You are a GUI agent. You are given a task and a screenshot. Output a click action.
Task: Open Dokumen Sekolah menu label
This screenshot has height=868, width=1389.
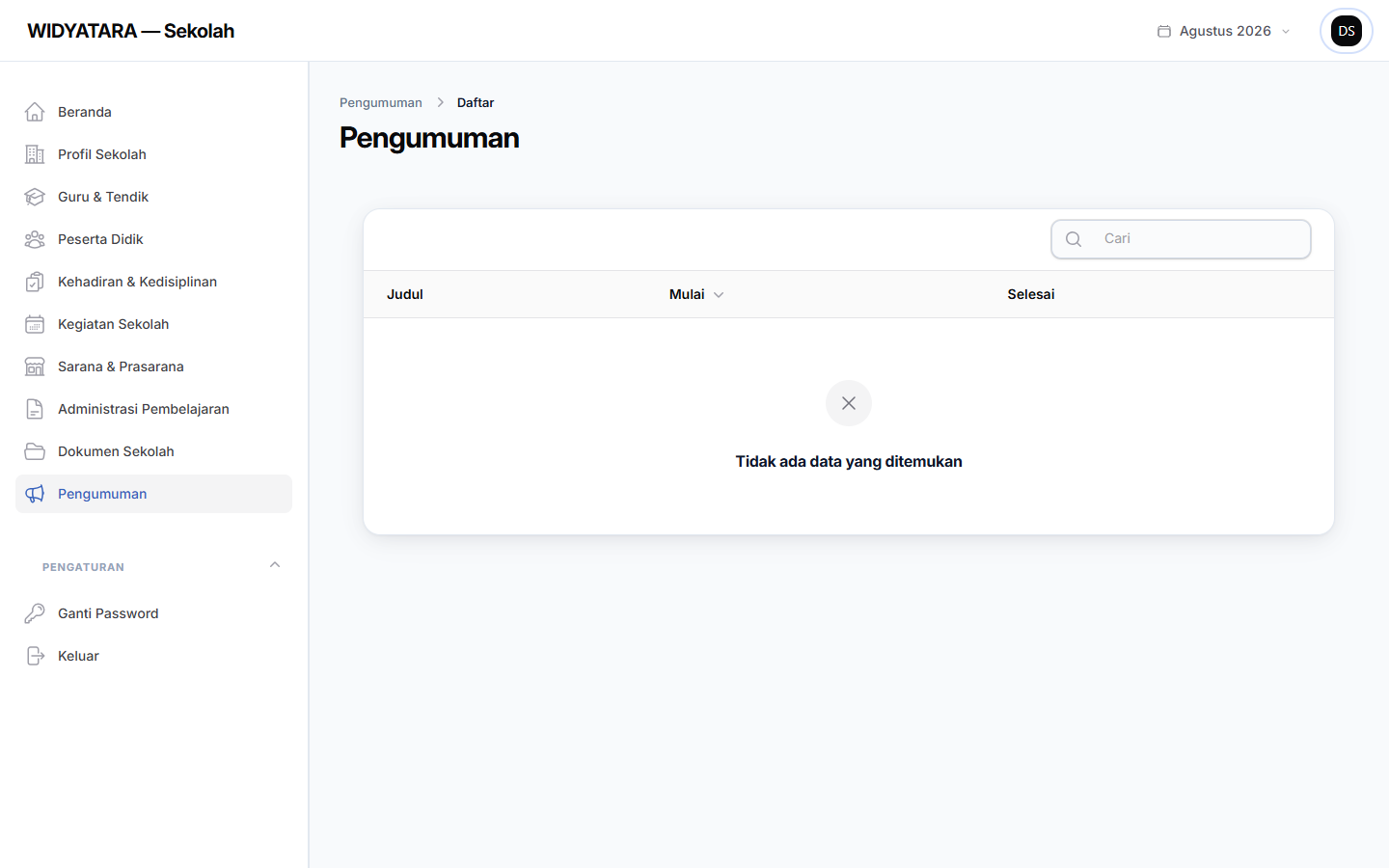click(116, 451)
